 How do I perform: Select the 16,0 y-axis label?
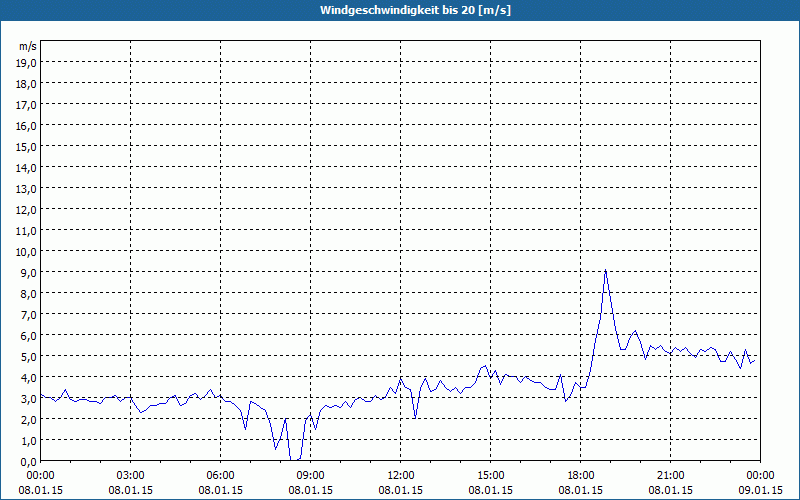coord(27,126)
